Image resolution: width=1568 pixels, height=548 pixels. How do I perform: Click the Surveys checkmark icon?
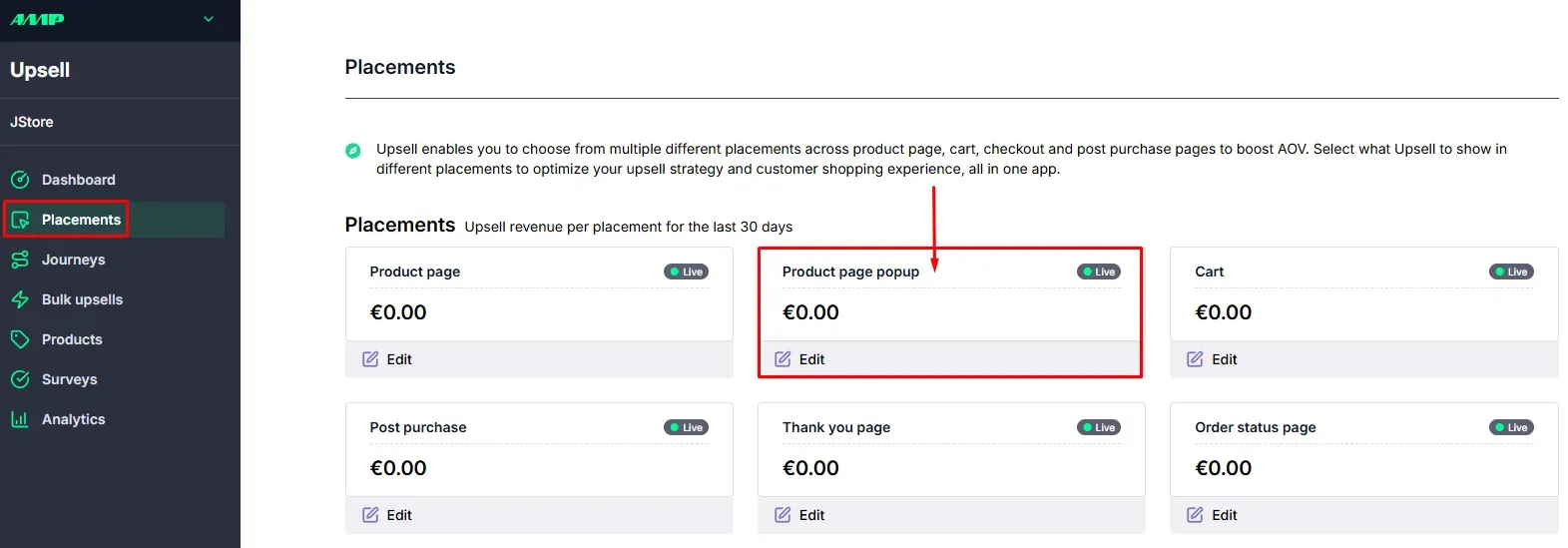click(x=20, y=379)
